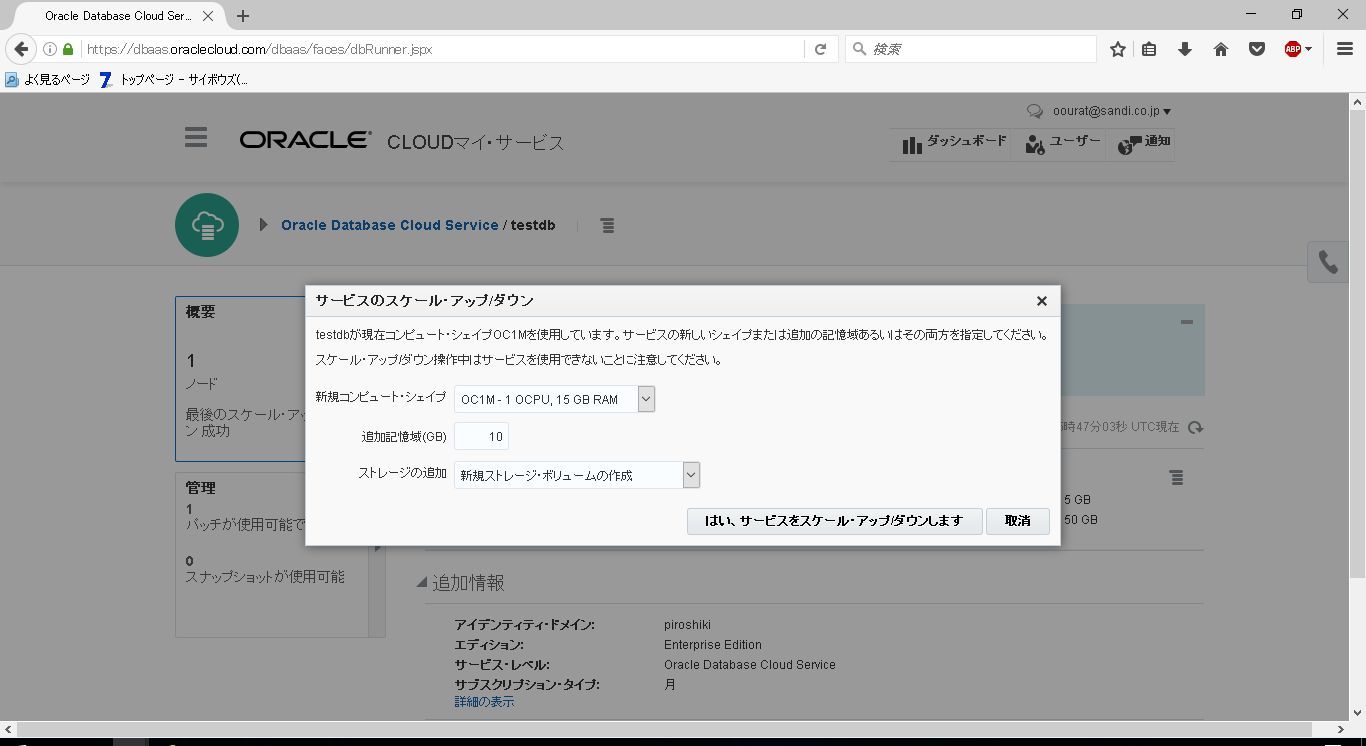Select the 概要 side panel tile
The width and height of the screenshot is (1366, 746).
click(240, 378)
